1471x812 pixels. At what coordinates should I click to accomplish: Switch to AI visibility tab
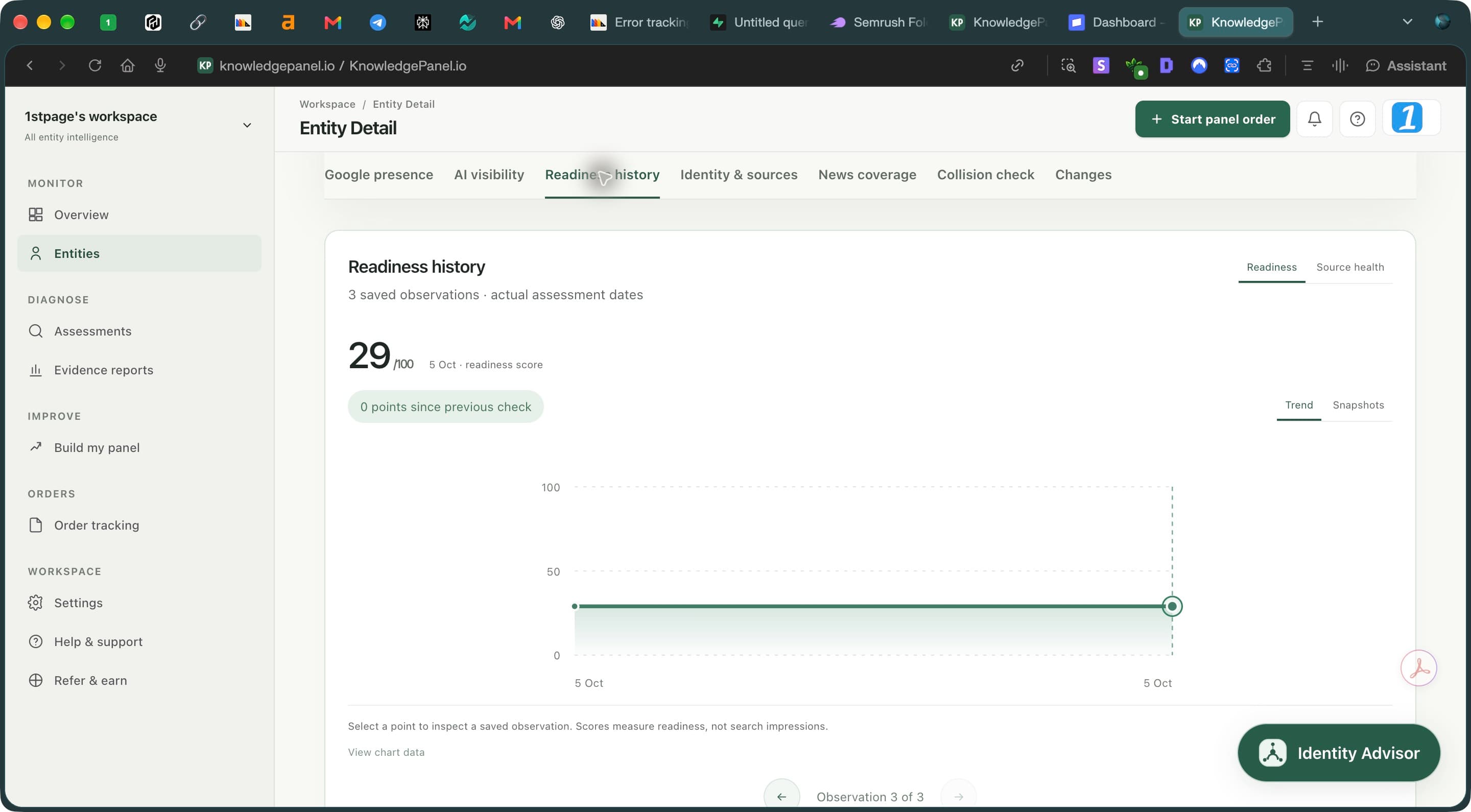coord(489,175)
